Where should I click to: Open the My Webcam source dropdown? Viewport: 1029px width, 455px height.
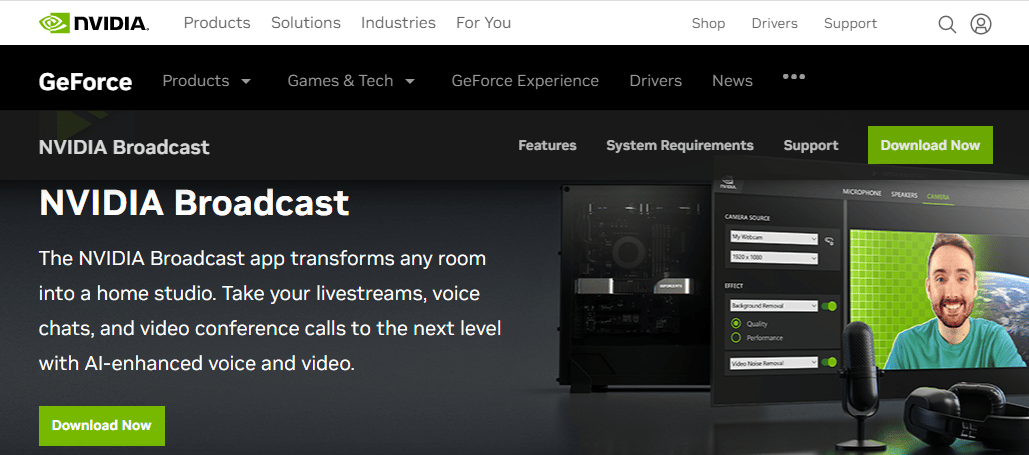point(774,237)
